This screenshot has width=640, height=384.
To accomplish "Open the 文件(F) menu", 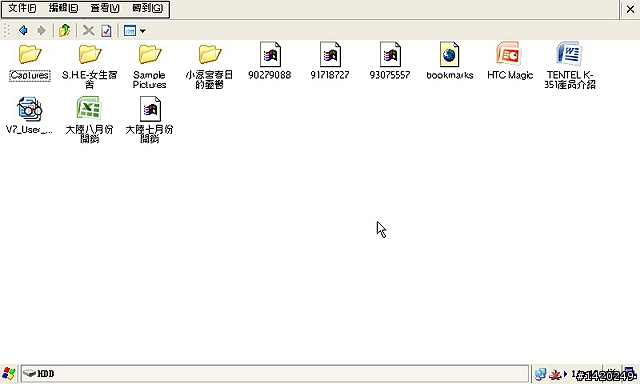I will point(22,8).
